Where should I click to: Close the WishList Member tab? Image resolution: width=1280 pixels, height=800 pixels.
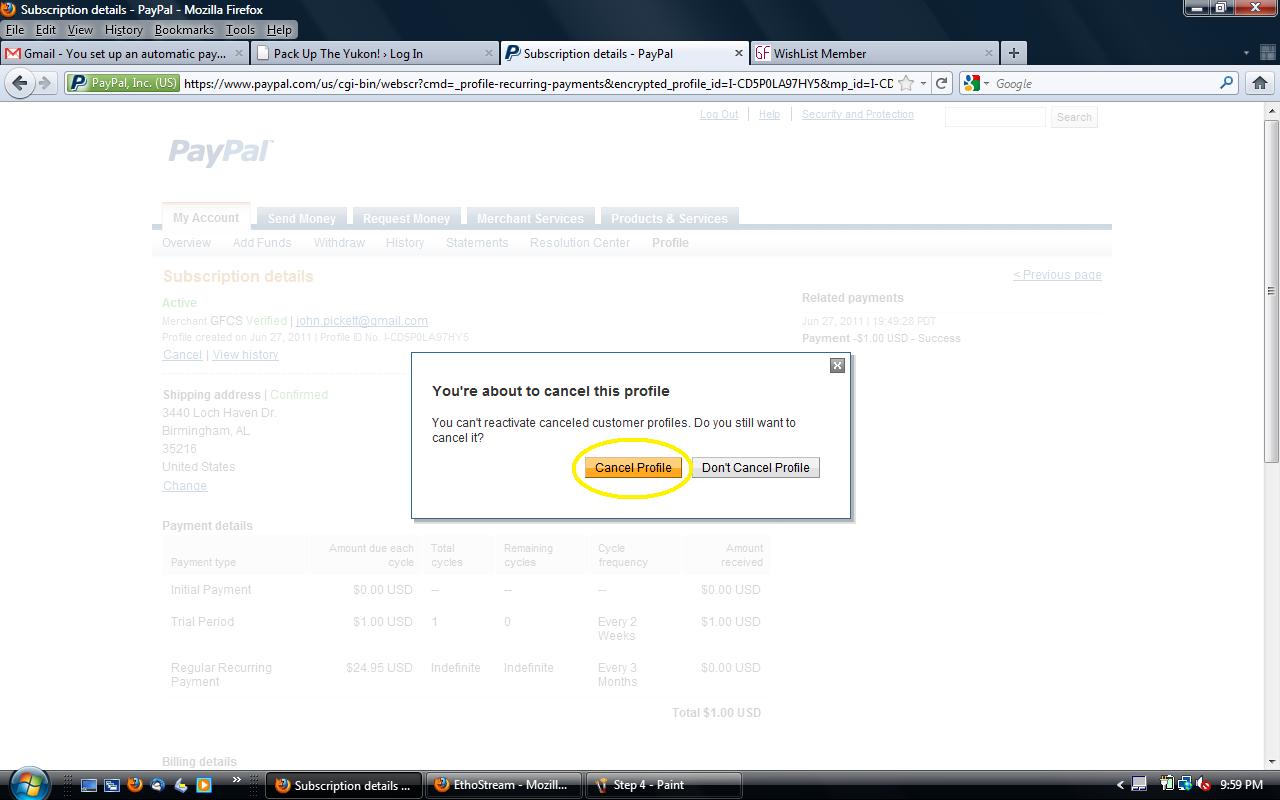tap(989, 53)
